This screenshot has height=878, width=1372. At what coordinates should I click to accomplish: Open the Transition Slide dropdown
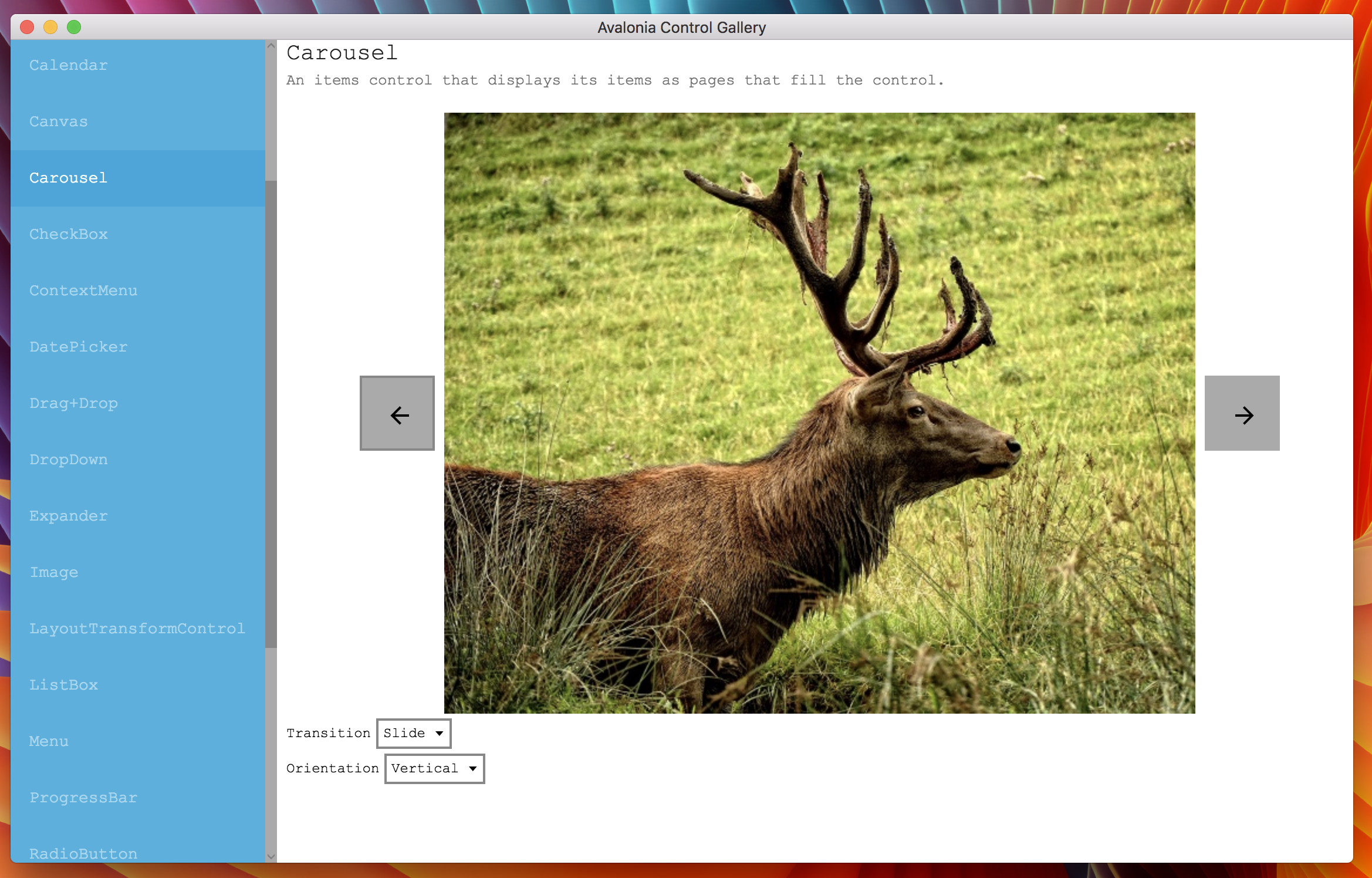414,733
